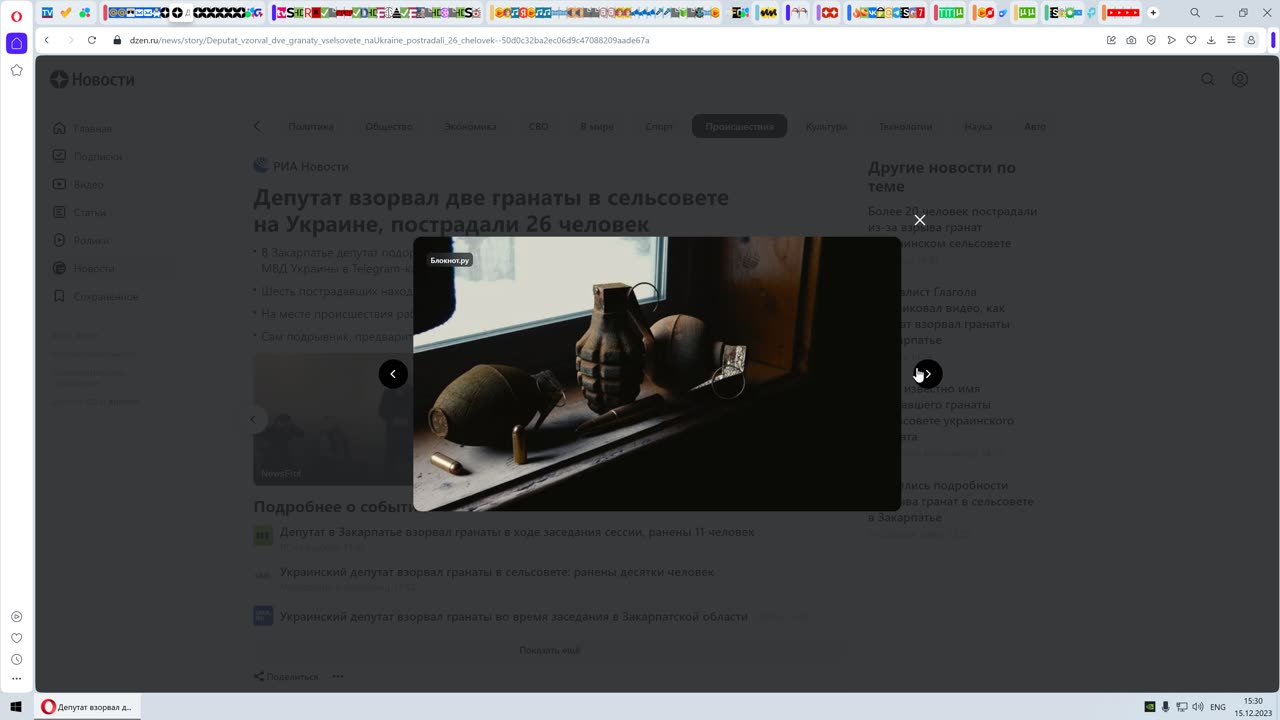Open the NVIDIA tray icon
Screen dimensions: 1280x720
click(1150, 707)
